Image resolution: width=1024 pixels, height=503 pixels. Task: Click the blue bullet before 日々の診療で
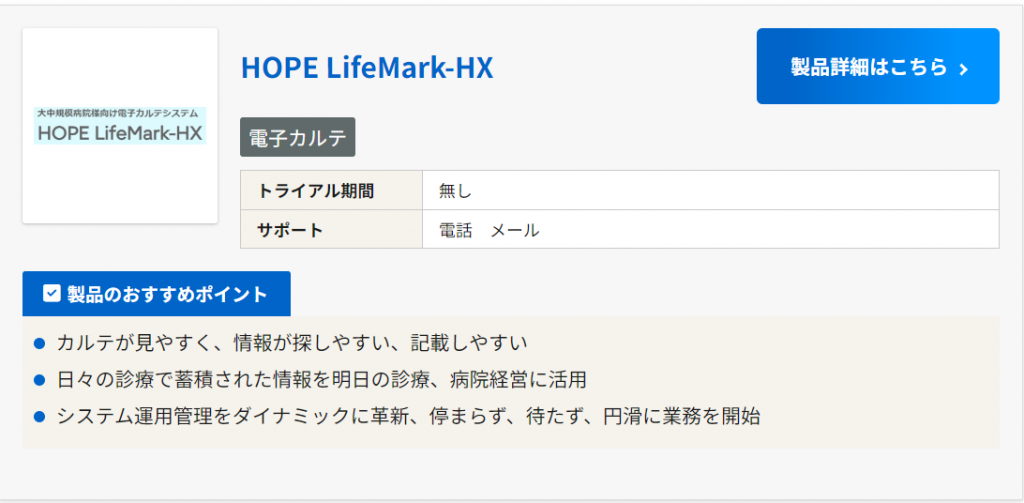(40, 380)
